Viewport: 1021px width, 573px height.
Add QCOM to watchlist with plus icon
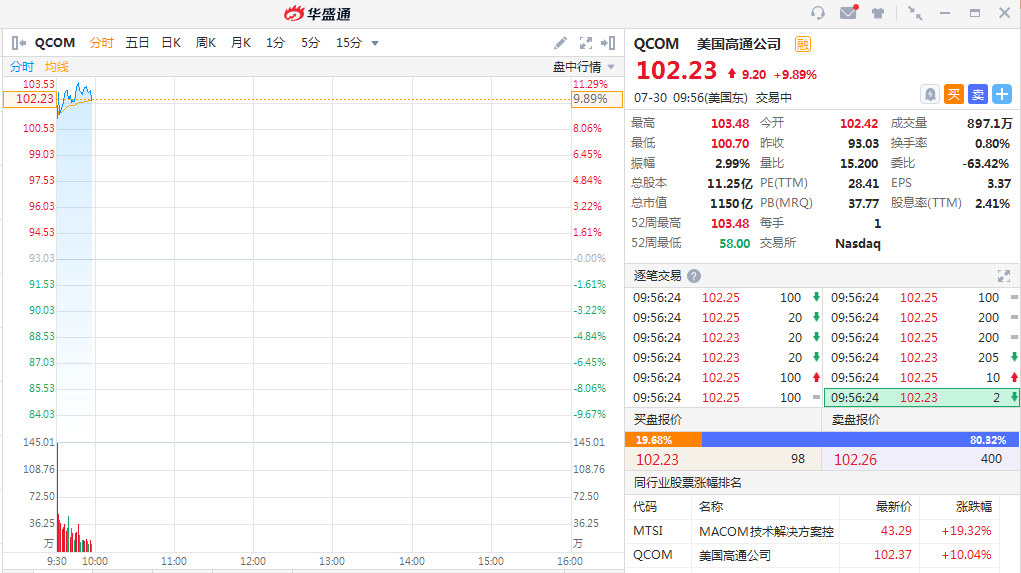click(1001, 94)
